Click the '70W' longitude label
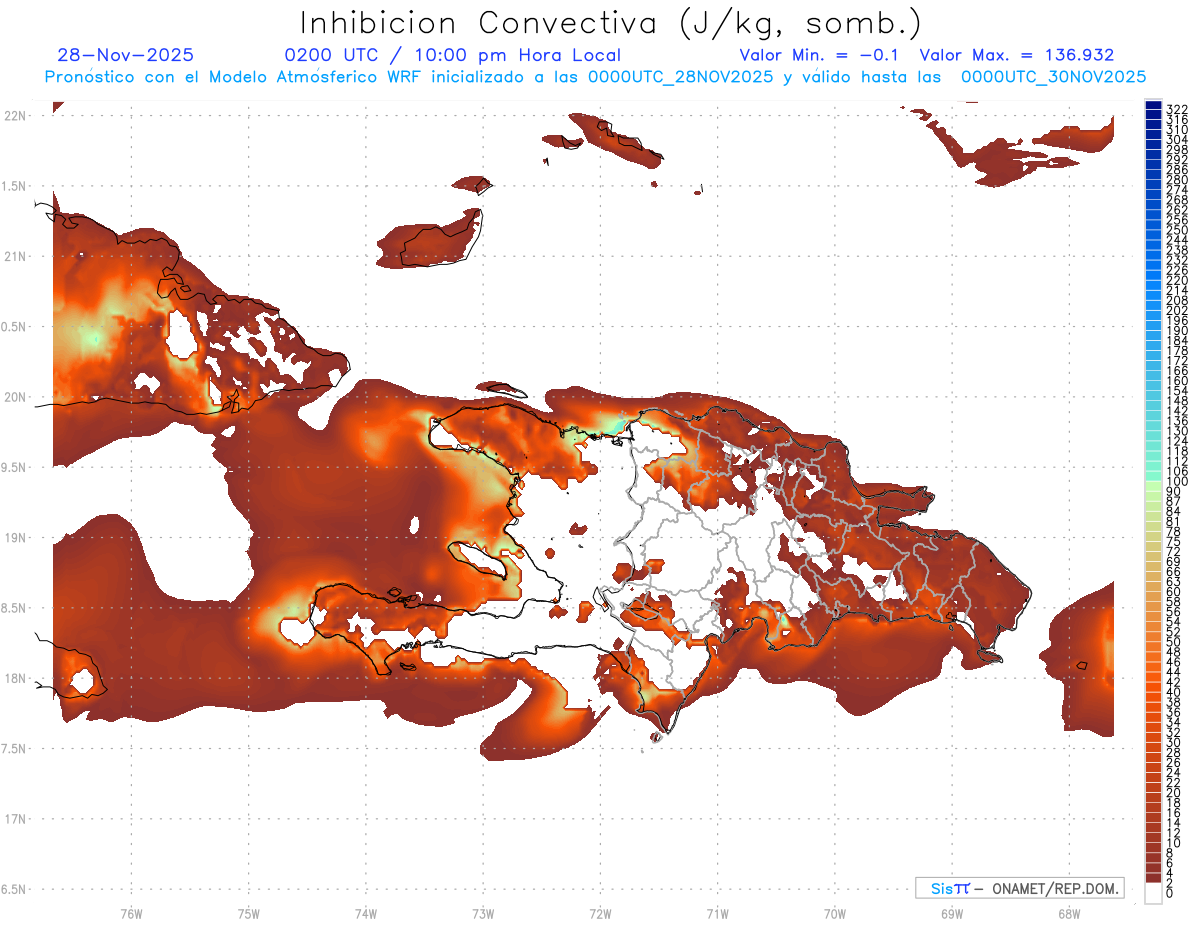The image size is (1200, 927). [834, 913]
